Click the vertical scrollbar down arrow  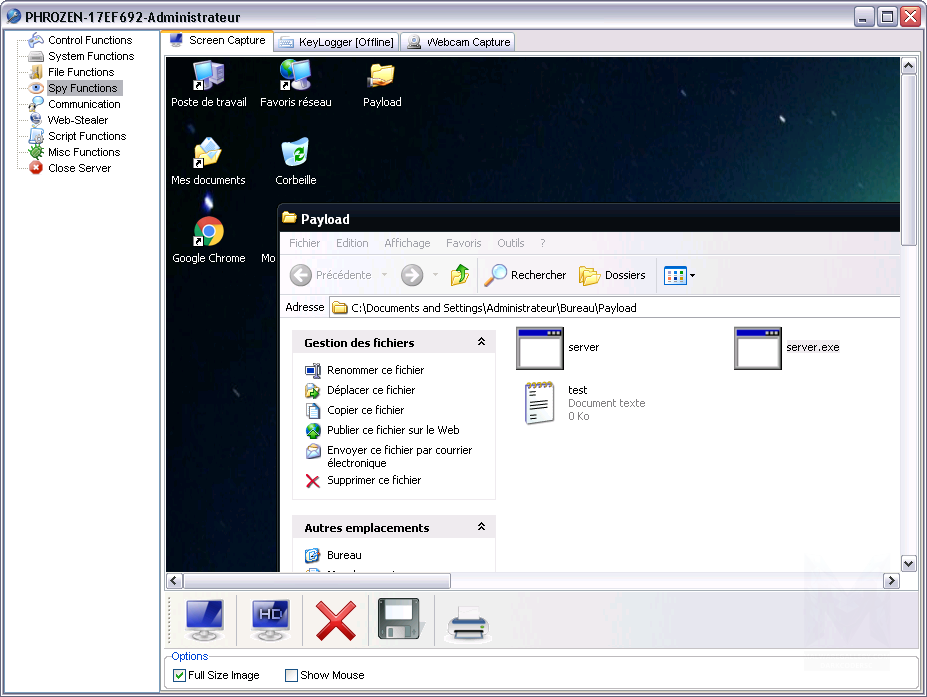(909, 563)
